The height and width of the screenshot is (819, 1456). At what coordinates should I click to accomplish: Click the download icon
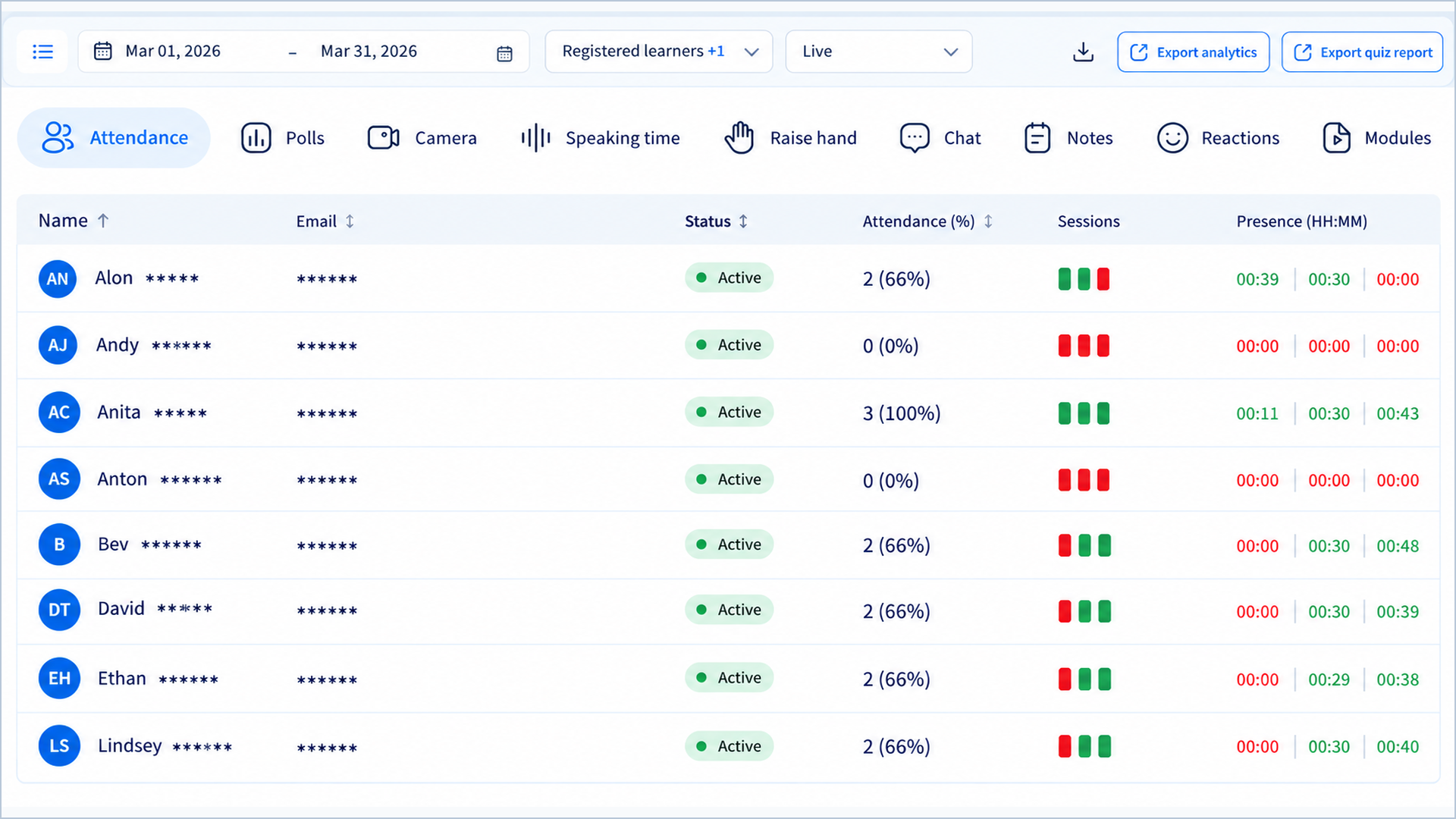point(1084,52)
